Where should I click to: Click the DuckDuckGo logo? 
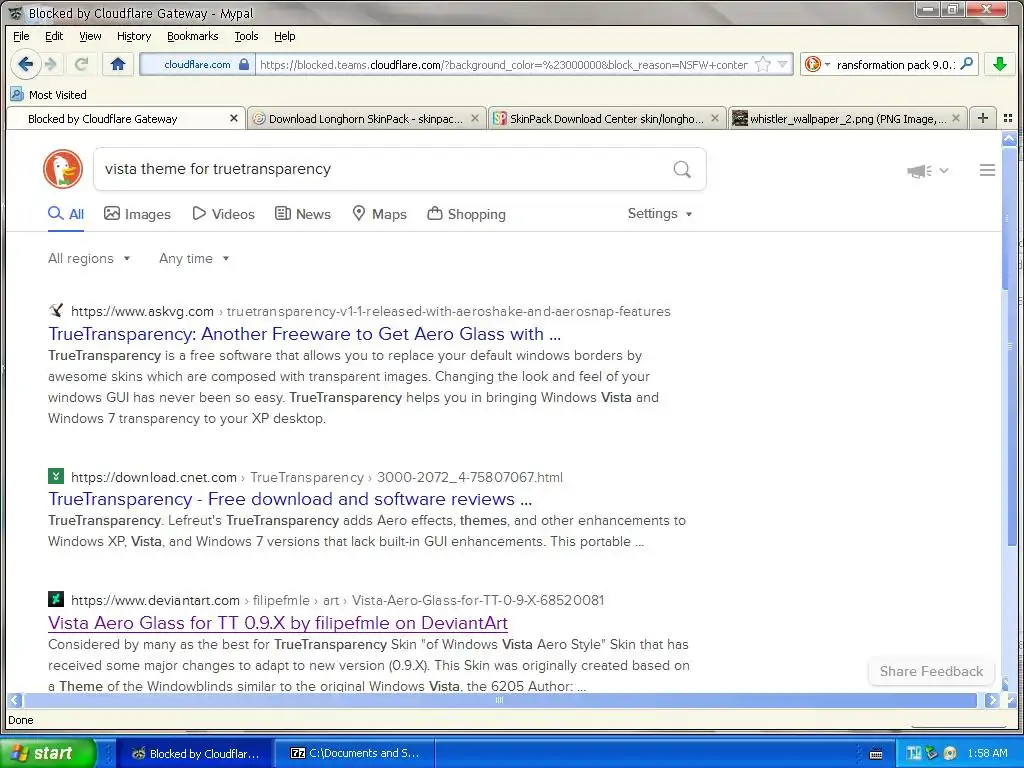click(x=63, y=168)
